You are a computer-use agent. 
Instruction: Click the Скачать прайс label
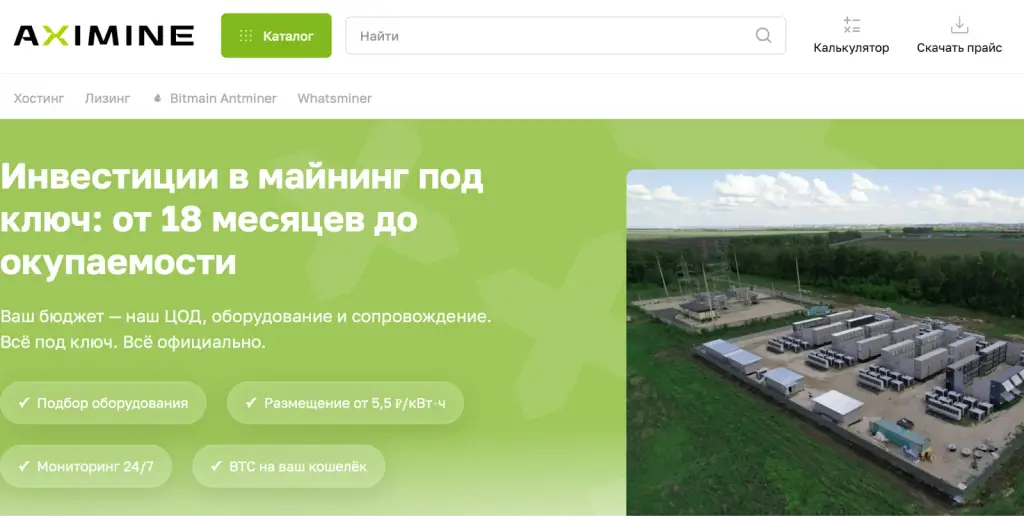(959, 48)
